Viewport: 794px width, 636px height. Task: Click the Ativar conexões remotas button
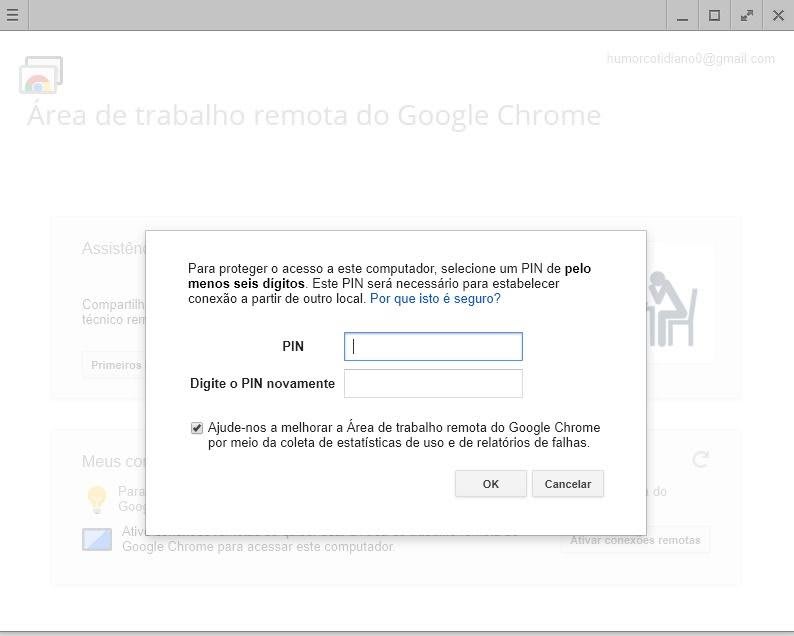pos(635,540)
